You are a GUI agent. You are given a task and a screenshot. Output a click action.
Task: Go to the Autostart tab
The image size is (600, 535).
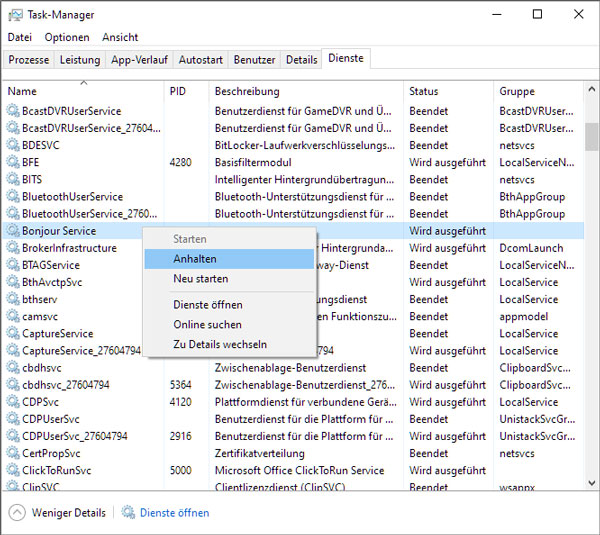[201, 60]
